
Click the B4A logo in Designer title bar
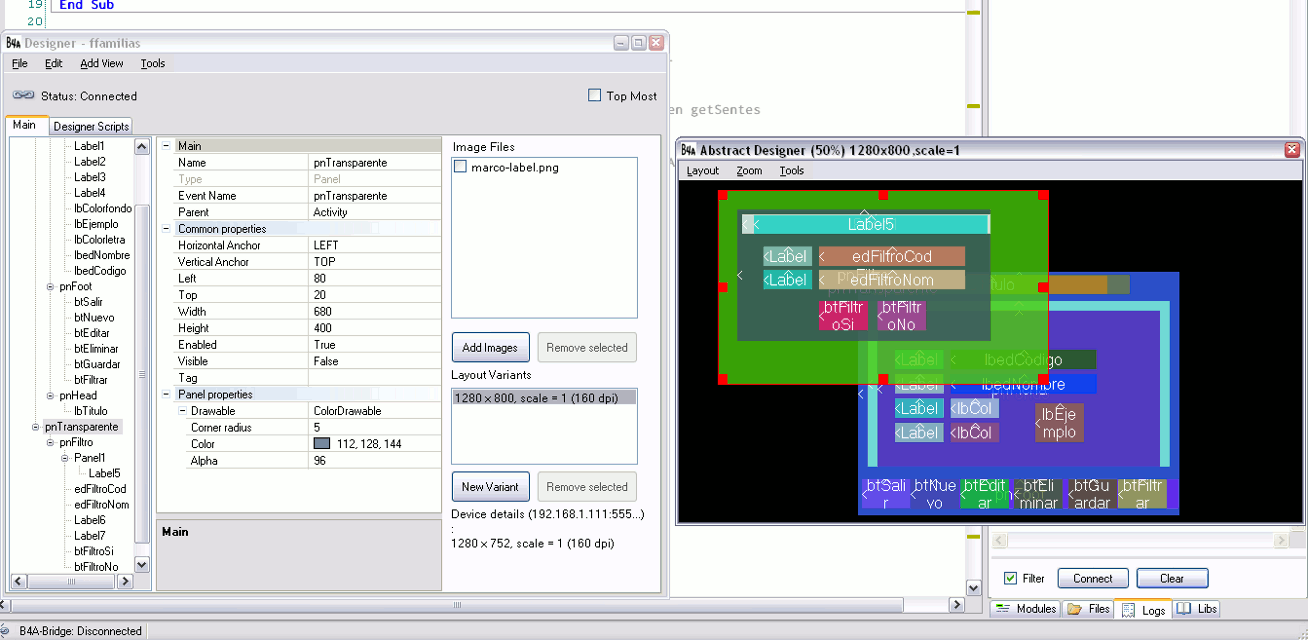point(14,43)
